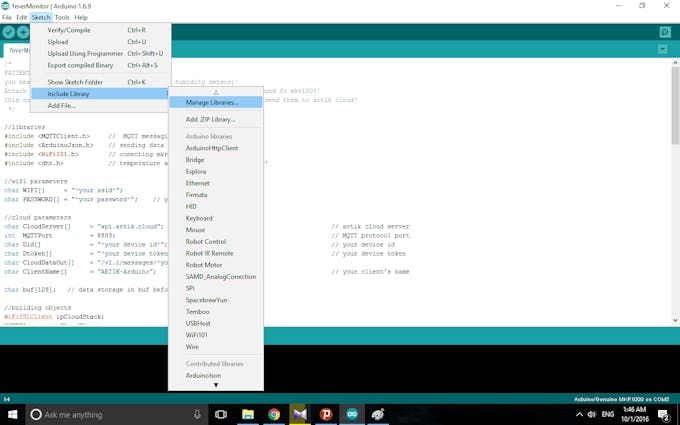Open Chrome from the taskbar

click(274, 414)
